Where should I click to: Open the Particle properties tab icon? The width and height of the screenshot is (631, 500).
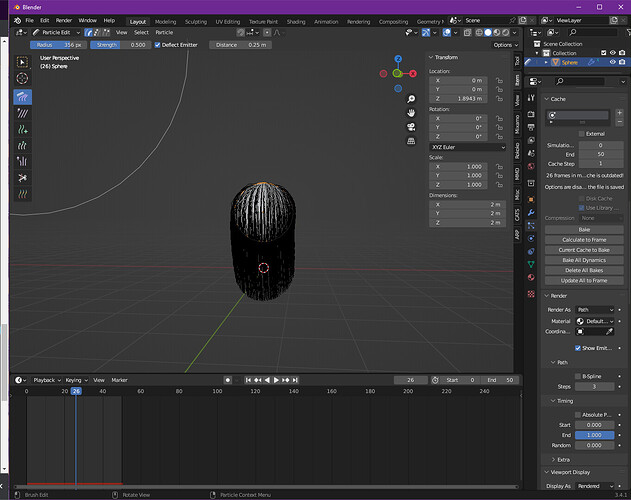[x=531, y=226]
